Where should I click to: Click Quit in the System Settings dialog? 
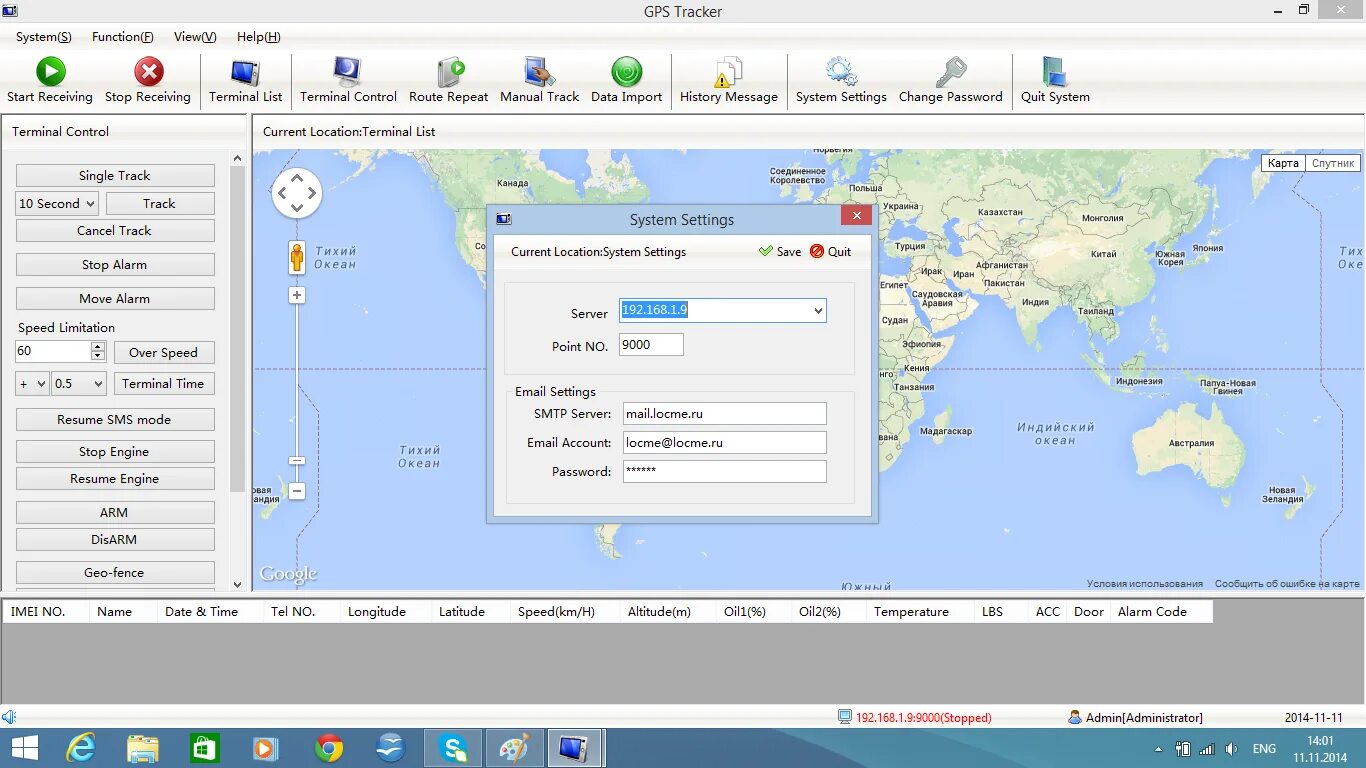click(830, 251)
